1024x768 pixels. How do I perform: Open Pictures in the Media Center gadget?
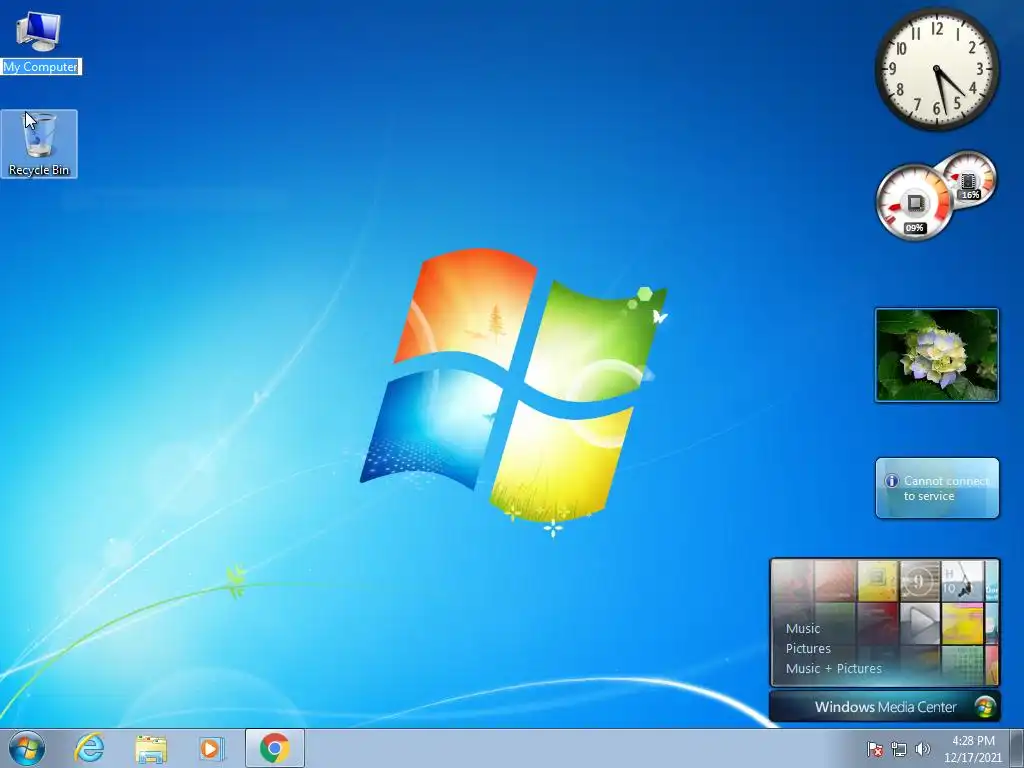click(x=808, y=648)
